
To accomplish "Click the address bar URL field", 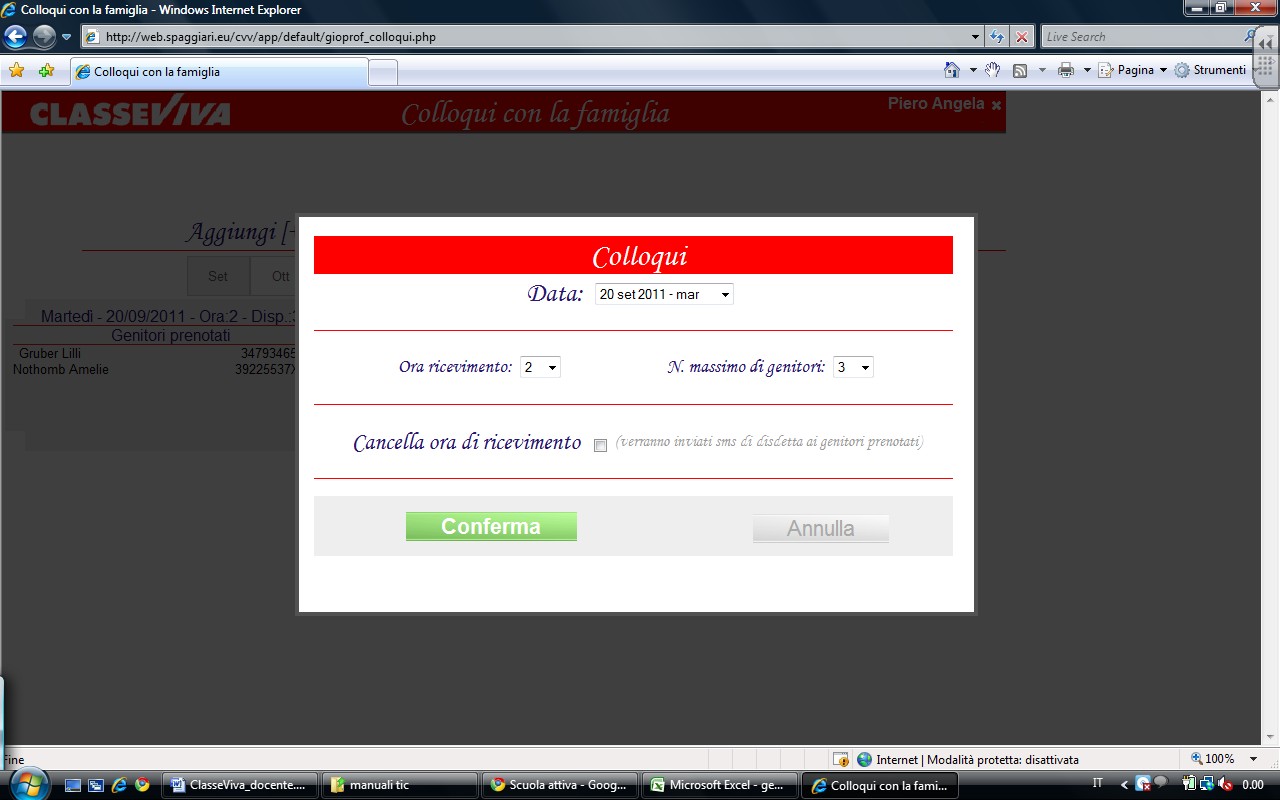I will point(525,37).
